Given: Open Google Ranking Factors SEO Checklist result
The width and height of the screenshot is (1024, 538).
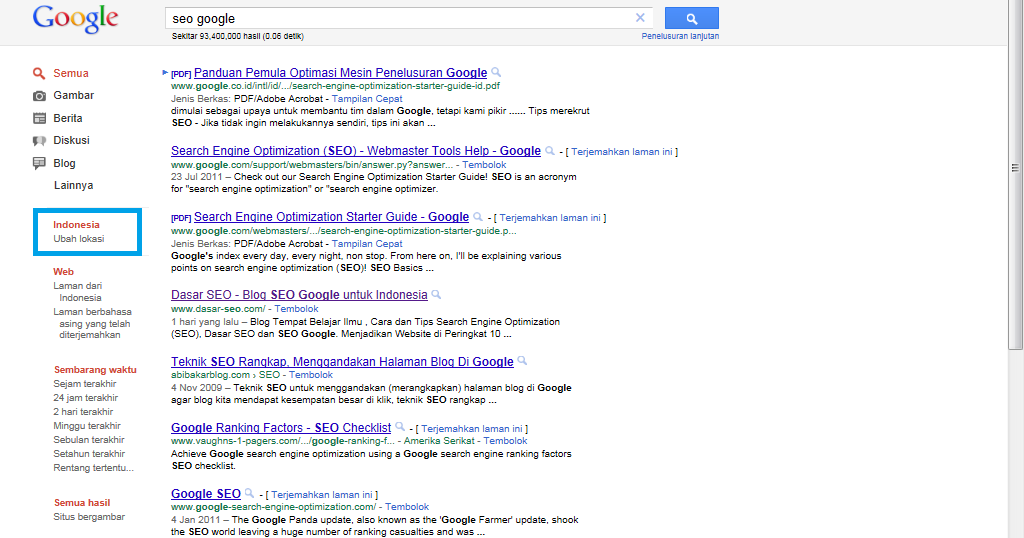Looking at the screenshot, I should pyautogui.click(x=281, y=428).
